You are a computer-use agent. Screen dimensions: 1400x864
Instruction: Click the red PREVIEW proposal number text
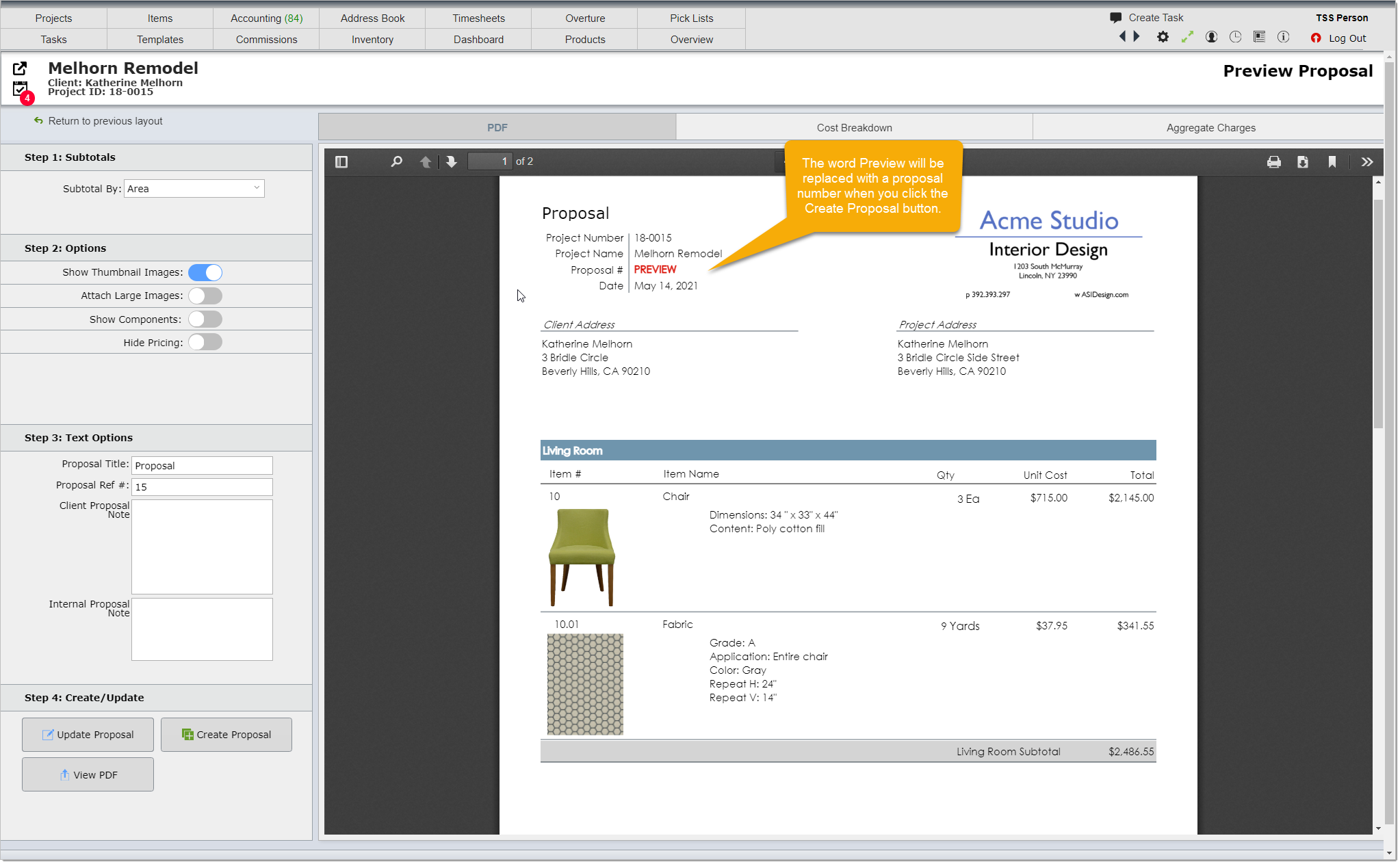[x=655, y=270]
